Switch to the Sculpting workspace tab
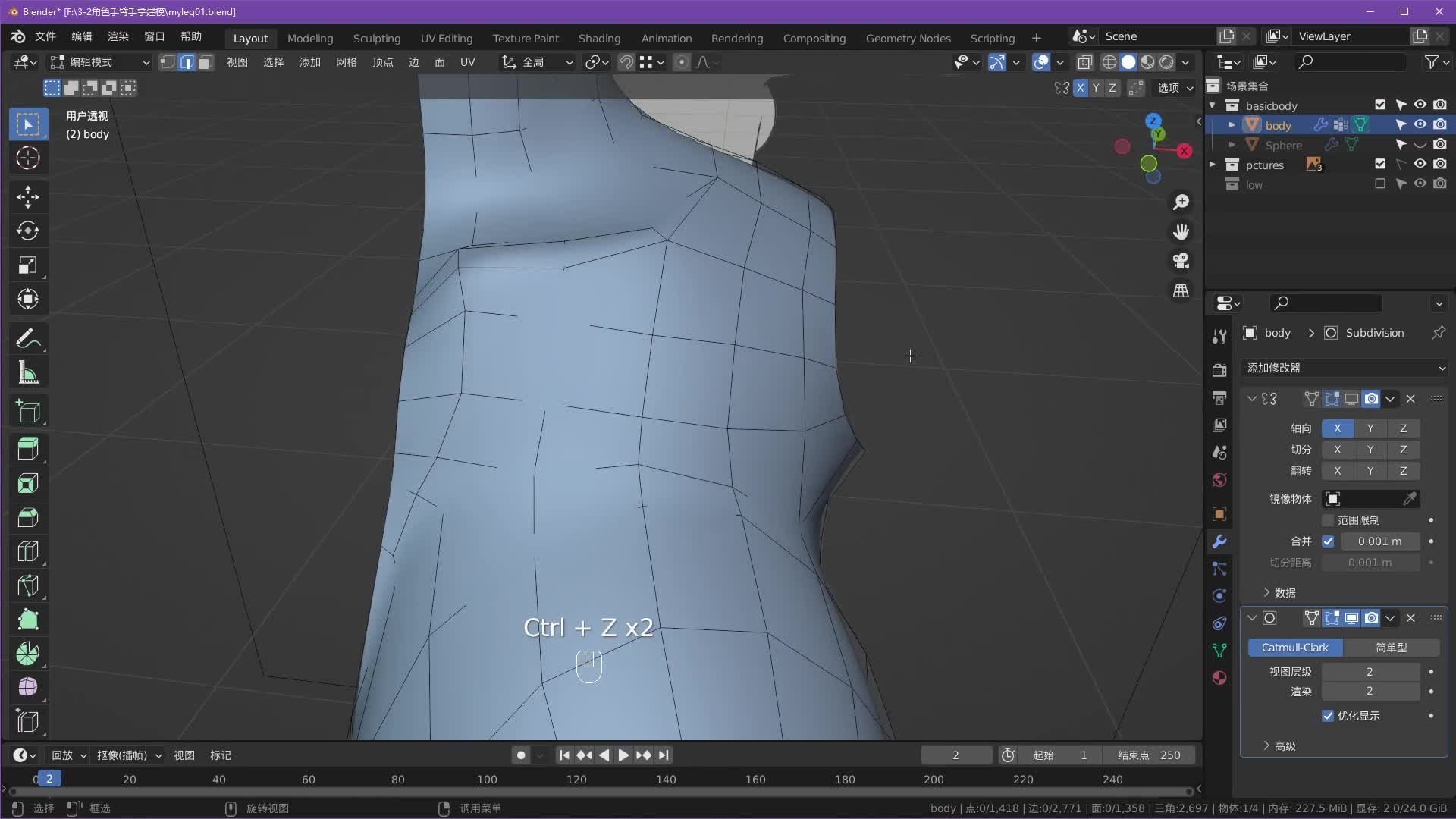This screenshot has width=1456, height=819. (x=376, y=38)
